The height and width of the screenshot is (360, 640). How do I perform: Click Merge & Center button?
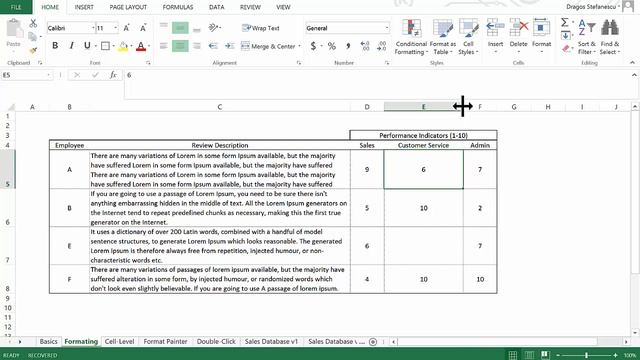[x=268, y=46]
